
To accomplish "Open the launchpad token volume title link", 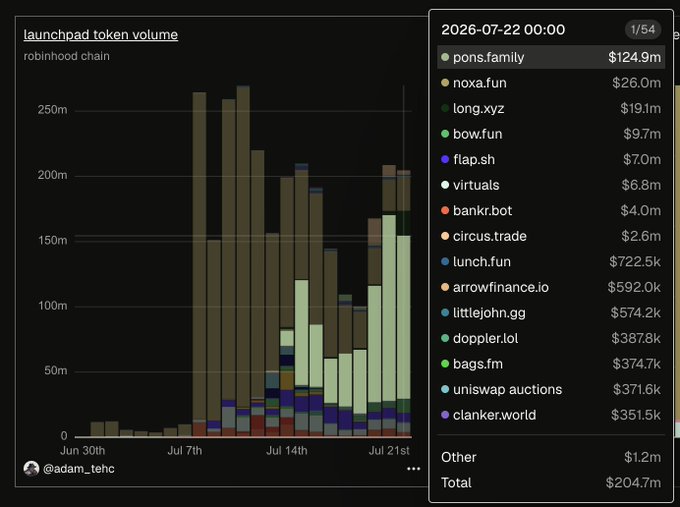I will [x=101, y=35].
